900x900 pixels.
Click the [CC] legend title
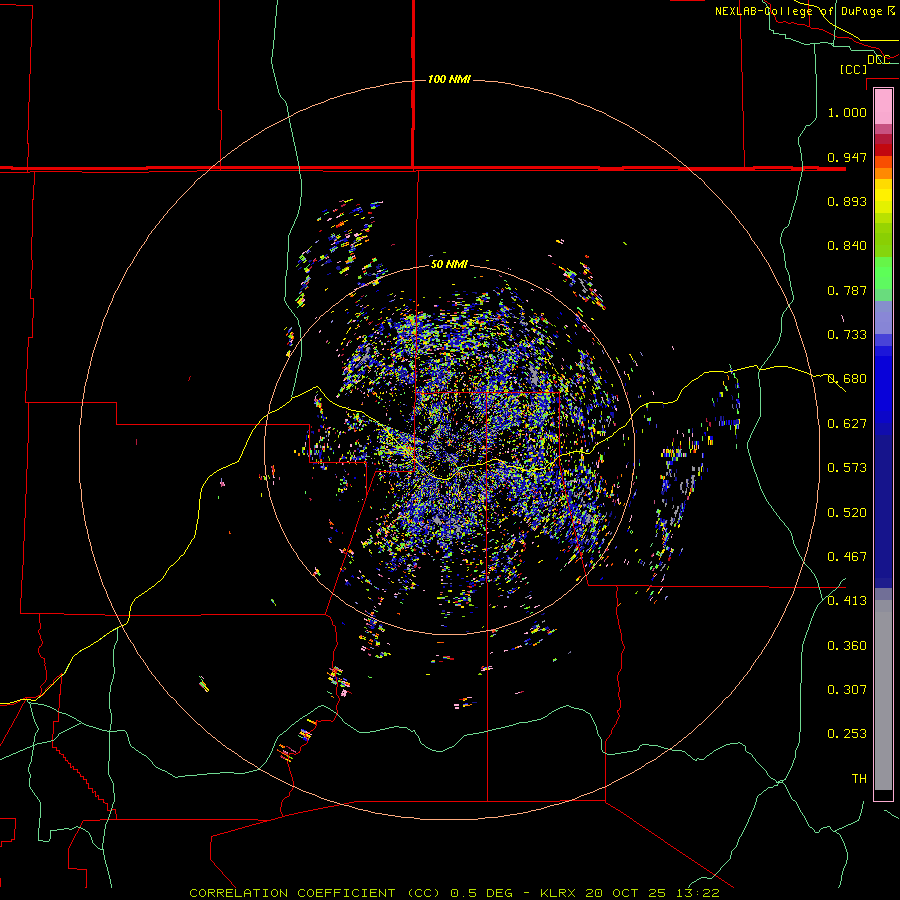click(x=853, y=69)
